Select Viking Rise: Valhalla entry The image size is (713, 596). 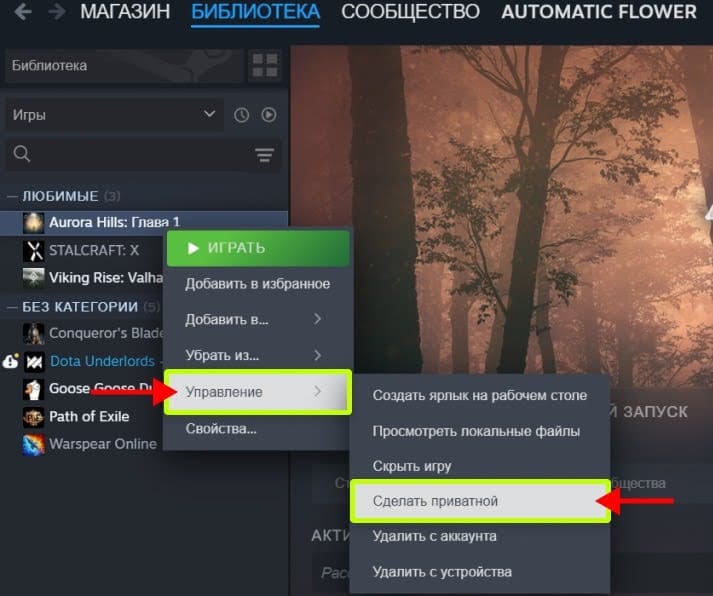pyautogui.click(x=105, y=278)
